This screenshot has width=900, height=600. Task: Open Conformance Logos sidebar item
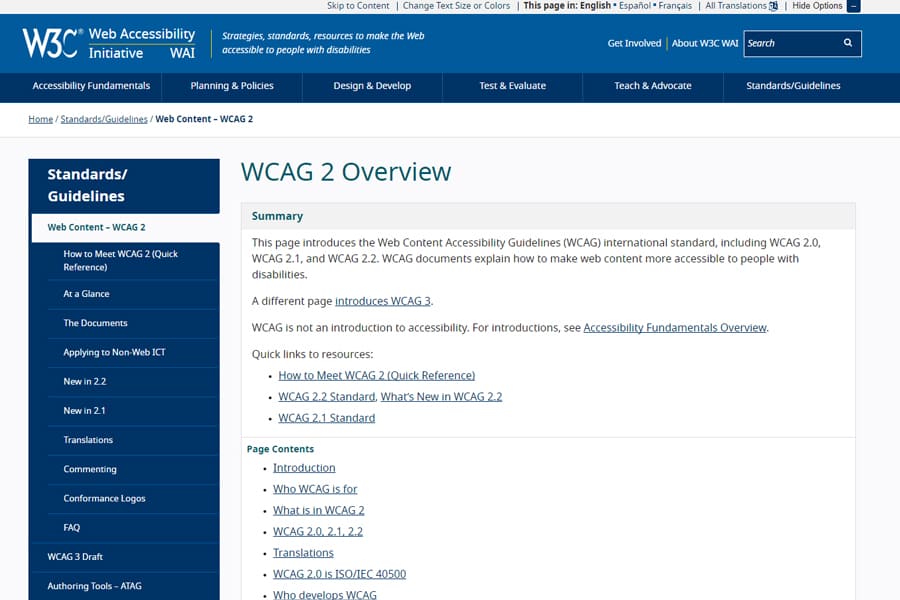133,499
